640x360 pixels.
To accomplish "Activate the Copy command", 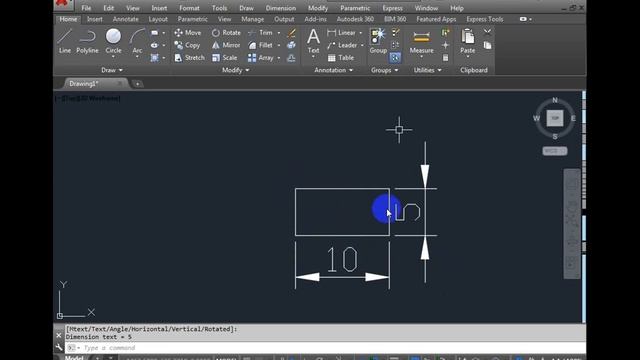I will (x=187, y=45).
